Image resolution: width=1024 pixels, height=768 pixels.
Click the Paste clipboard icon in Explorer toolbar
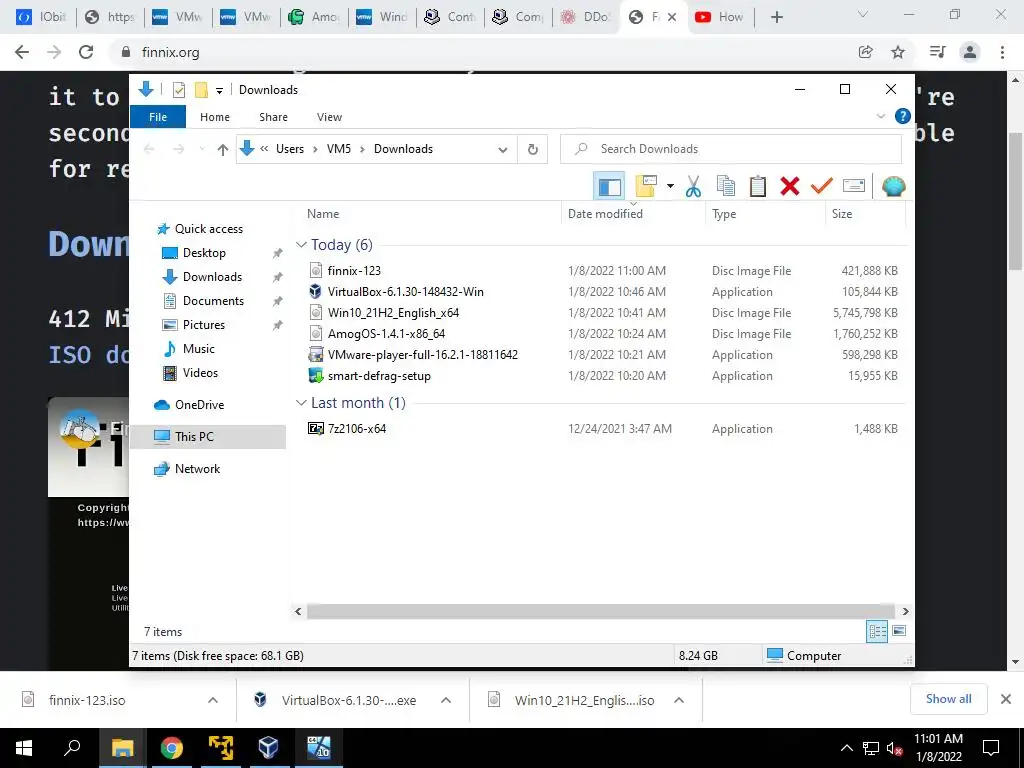click(x=758, y=187)
